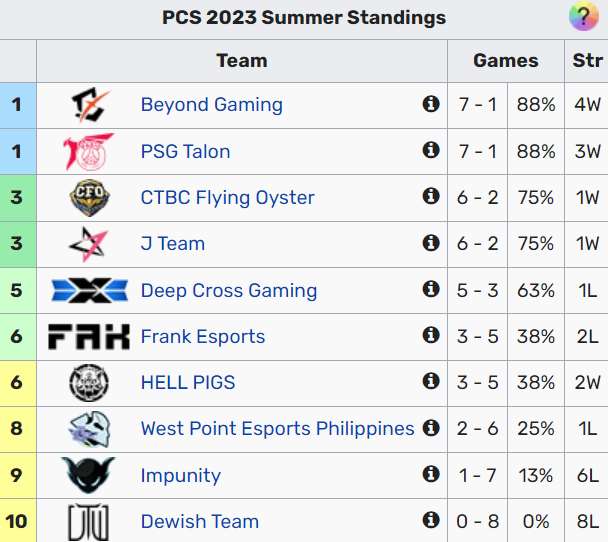The height and width of the screenshot is (542, 608).
Task: Click the CTBC Flying Oyster logo
Action: pos(89,198)
